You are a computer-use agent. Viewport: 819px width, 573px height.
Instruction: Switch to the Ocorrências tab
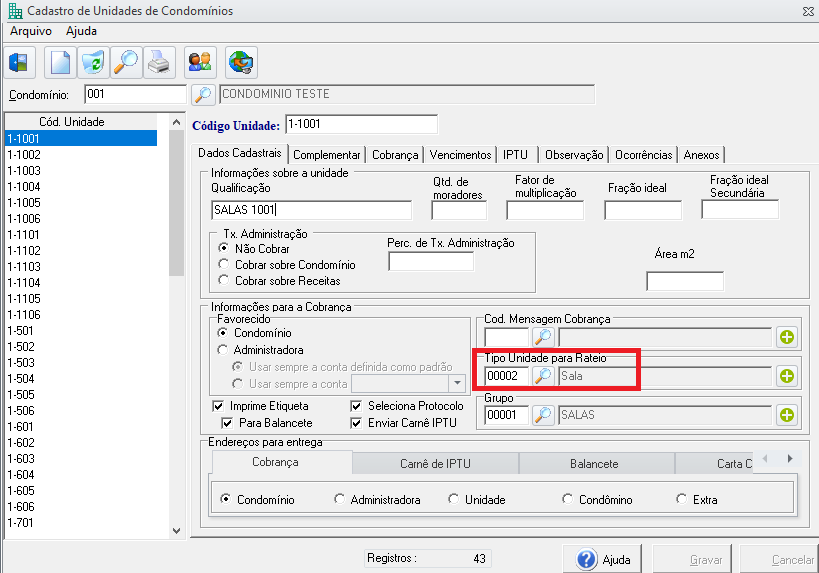coord(644,155)
